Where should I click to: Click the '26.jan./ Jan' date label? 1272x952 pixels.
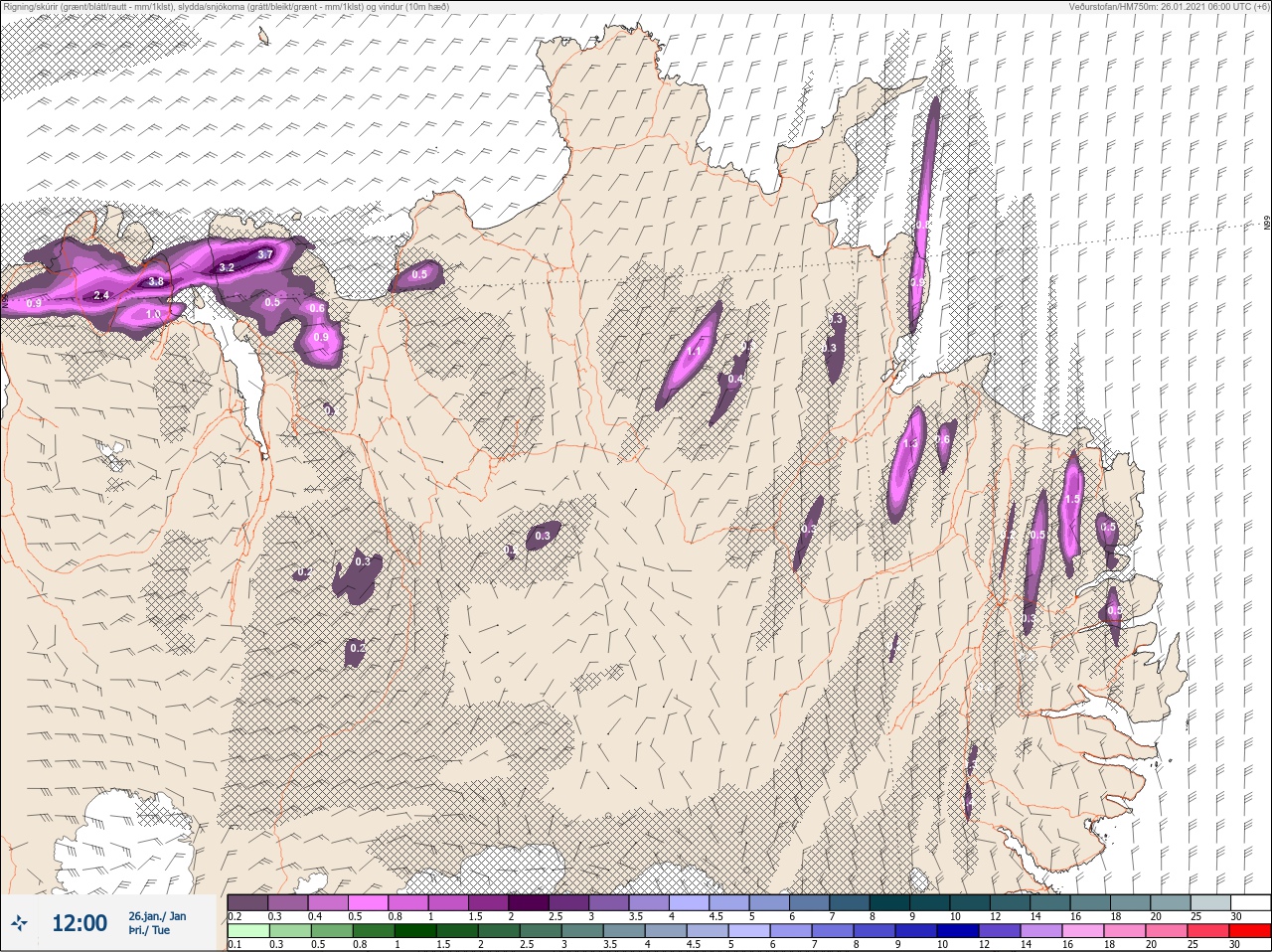point(157,916)
